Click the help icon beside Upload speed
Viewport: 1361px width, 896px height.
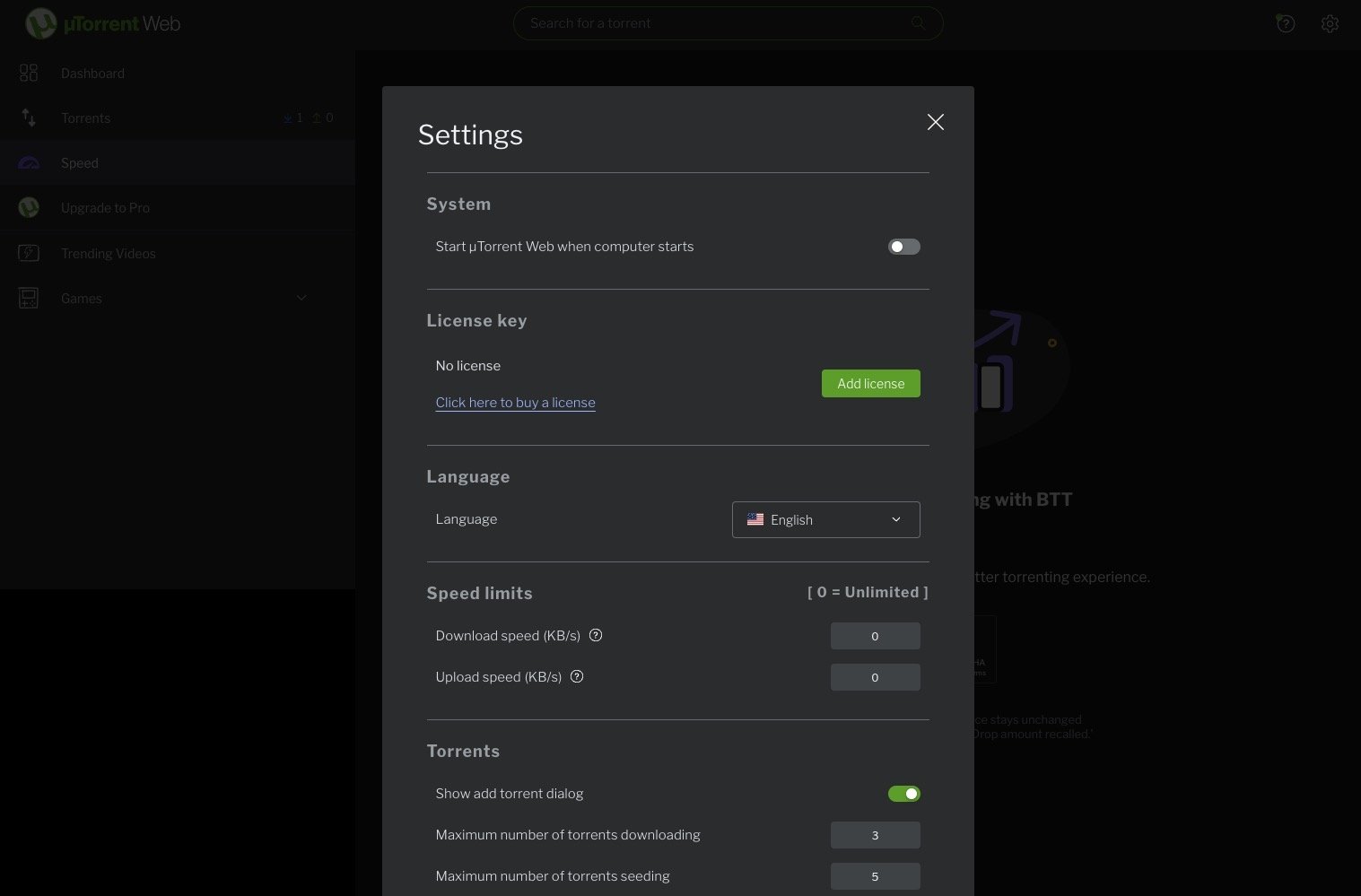pyautogui.click(x=577, y=676)
